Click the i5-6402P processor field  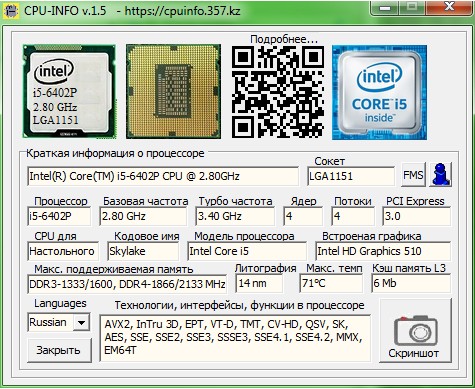59,216
